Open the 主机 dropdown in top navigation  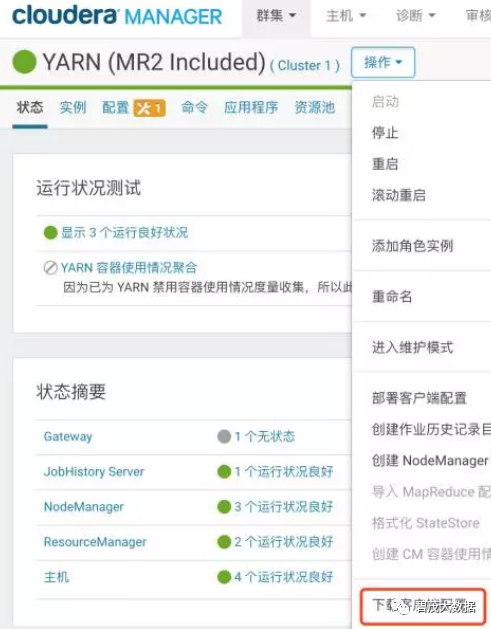pos(346,16)
